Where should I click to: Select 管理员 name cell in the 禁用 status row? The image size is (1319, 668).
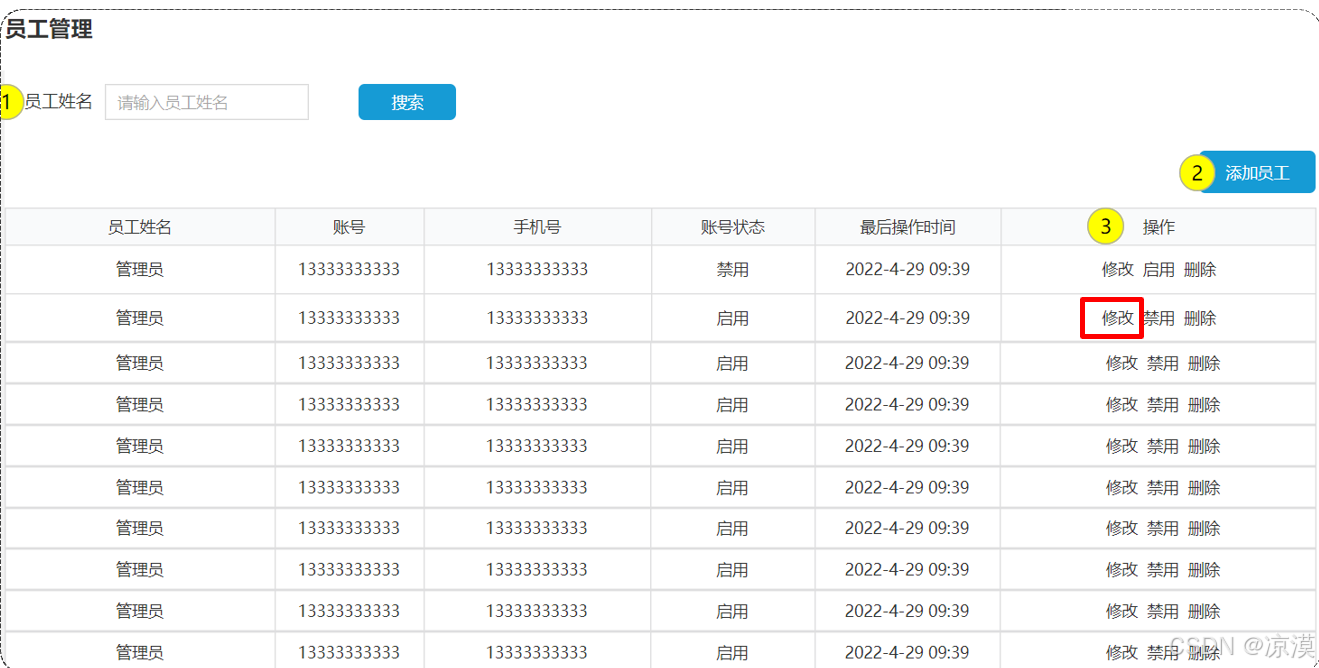point(140,270)
